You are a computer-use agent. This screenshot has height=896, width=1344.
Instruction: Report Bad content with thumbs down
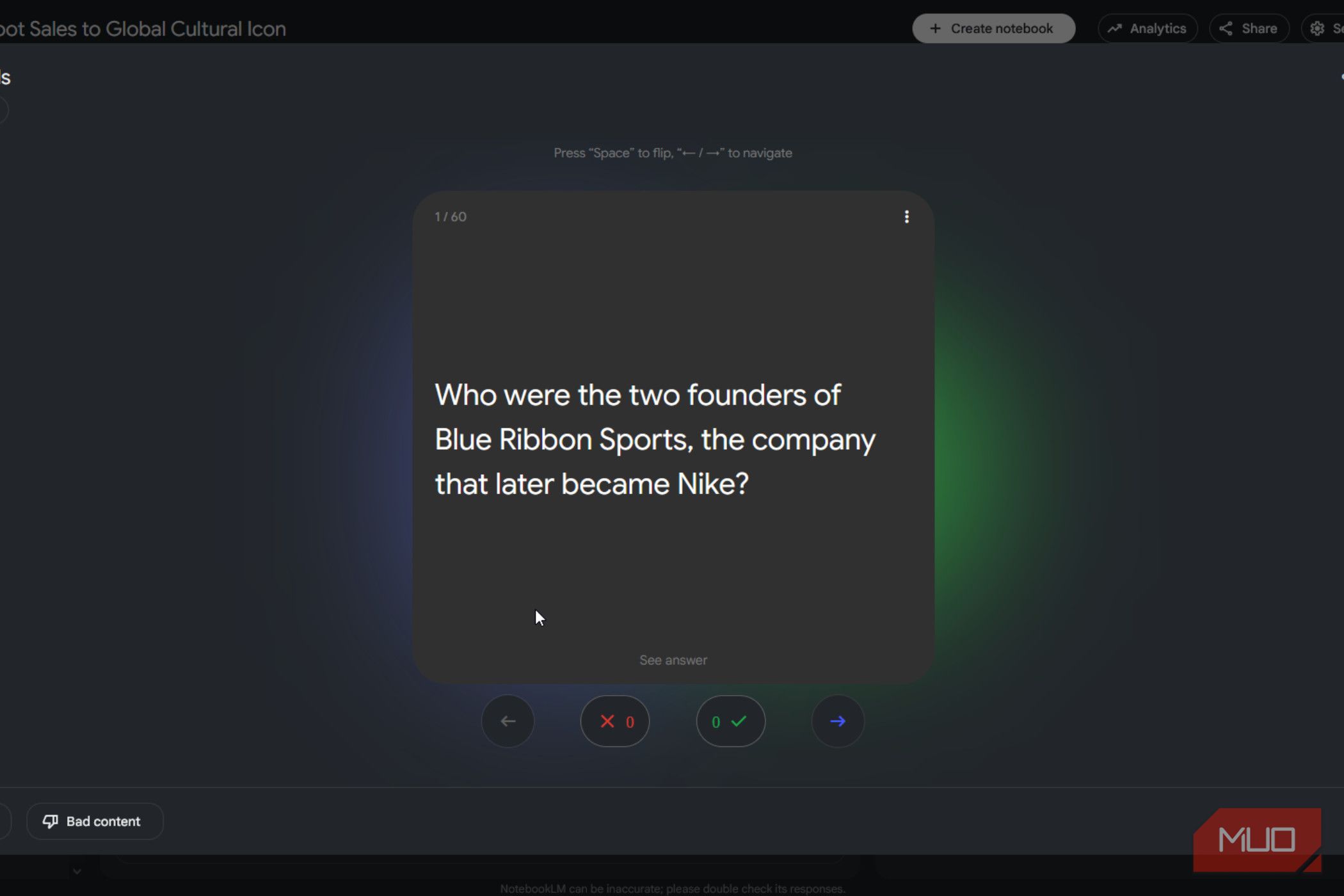point(95,821)
